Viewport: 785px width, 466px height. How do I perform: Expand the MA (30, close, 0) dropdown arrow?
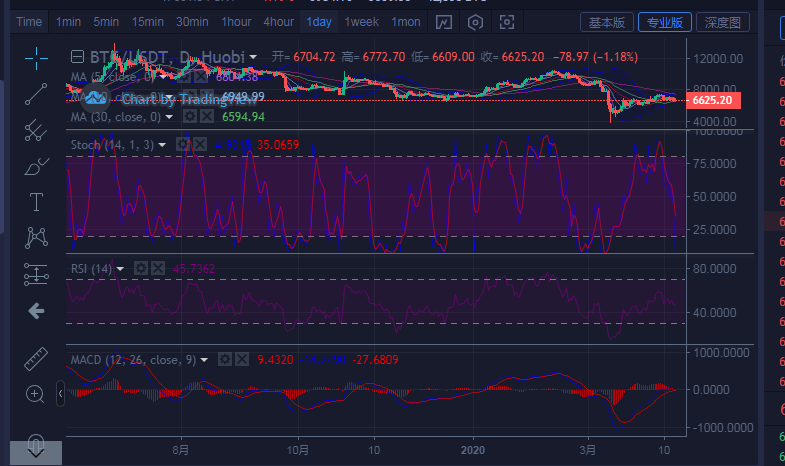(x=169, y=117)
